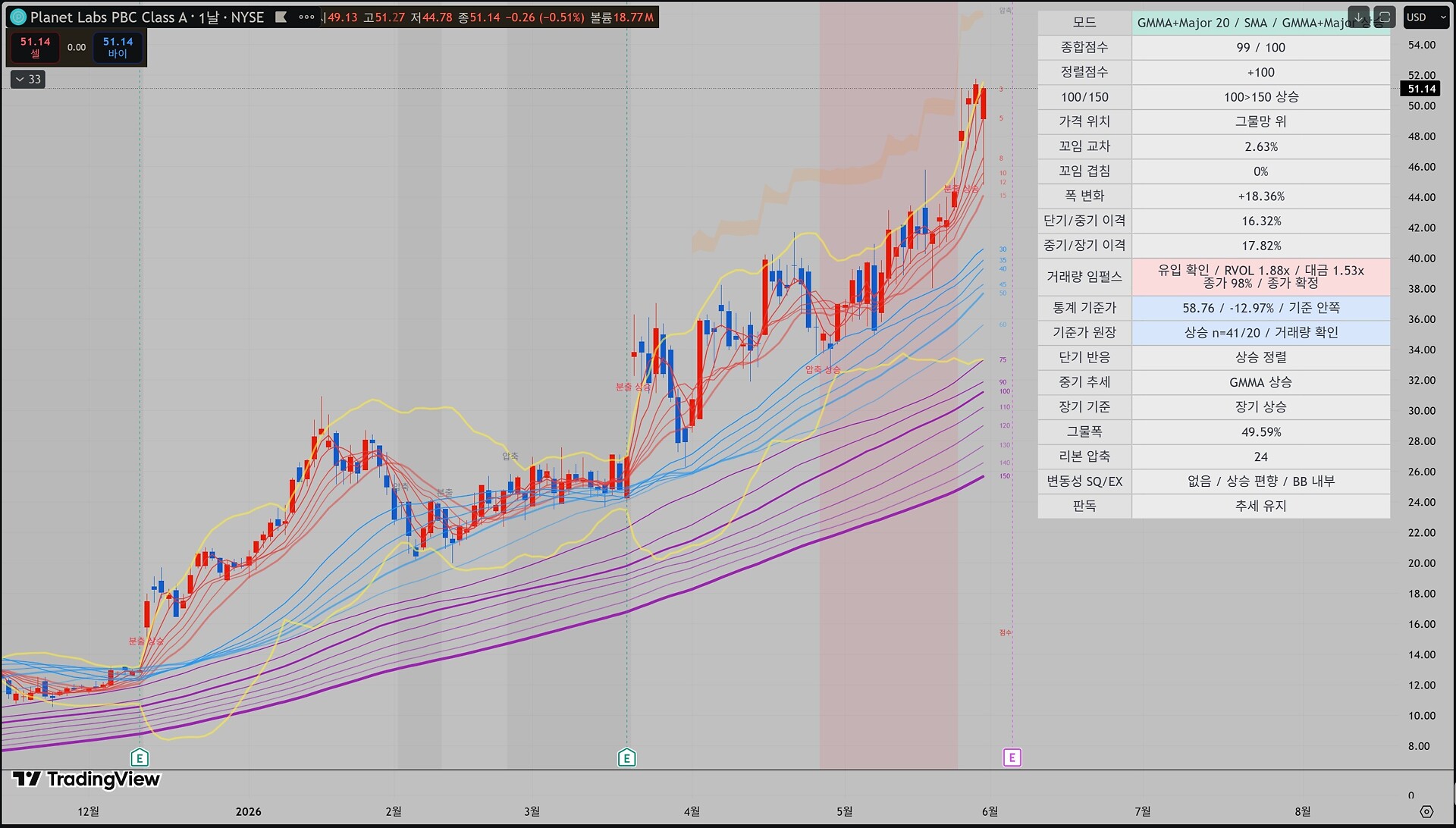Click the 모드 GMMA+Major 20 table cell
Viewport: 1456px width, 828px height.
click(x=1260, y=23)
